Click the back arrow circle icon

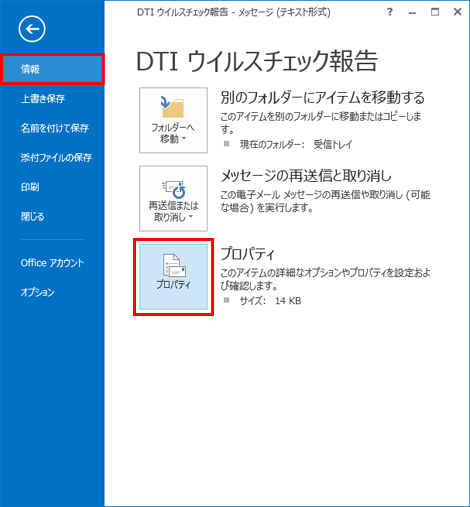(x=32, y=29)
